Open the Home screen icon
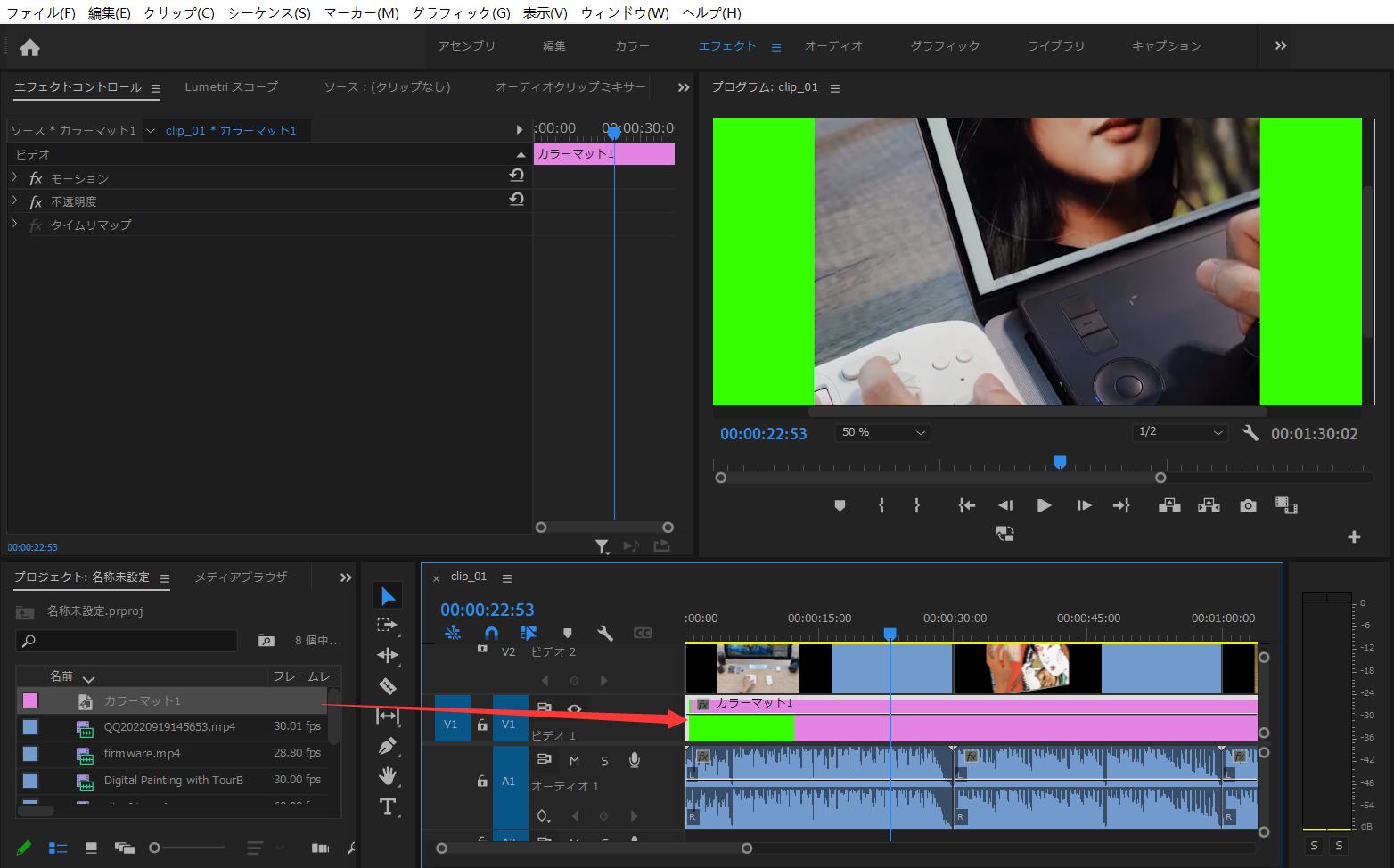Viewport: 1394px width, 868px height. (x=29, y=47)
